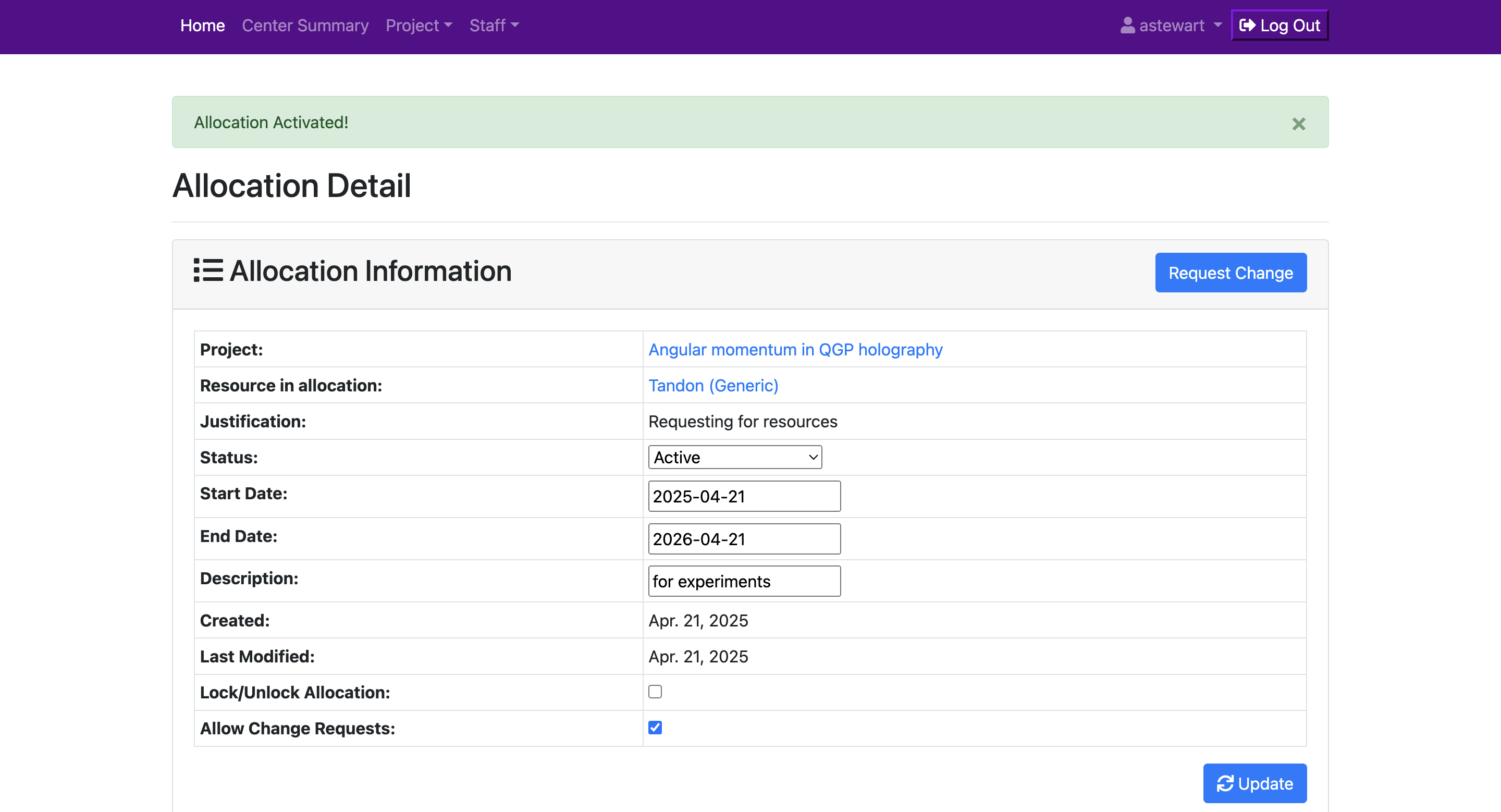Image resolution: width=1501 pixels, height=812 pixels.
Task: Click in the Start Date field
Action: click(x=744, y=496)
